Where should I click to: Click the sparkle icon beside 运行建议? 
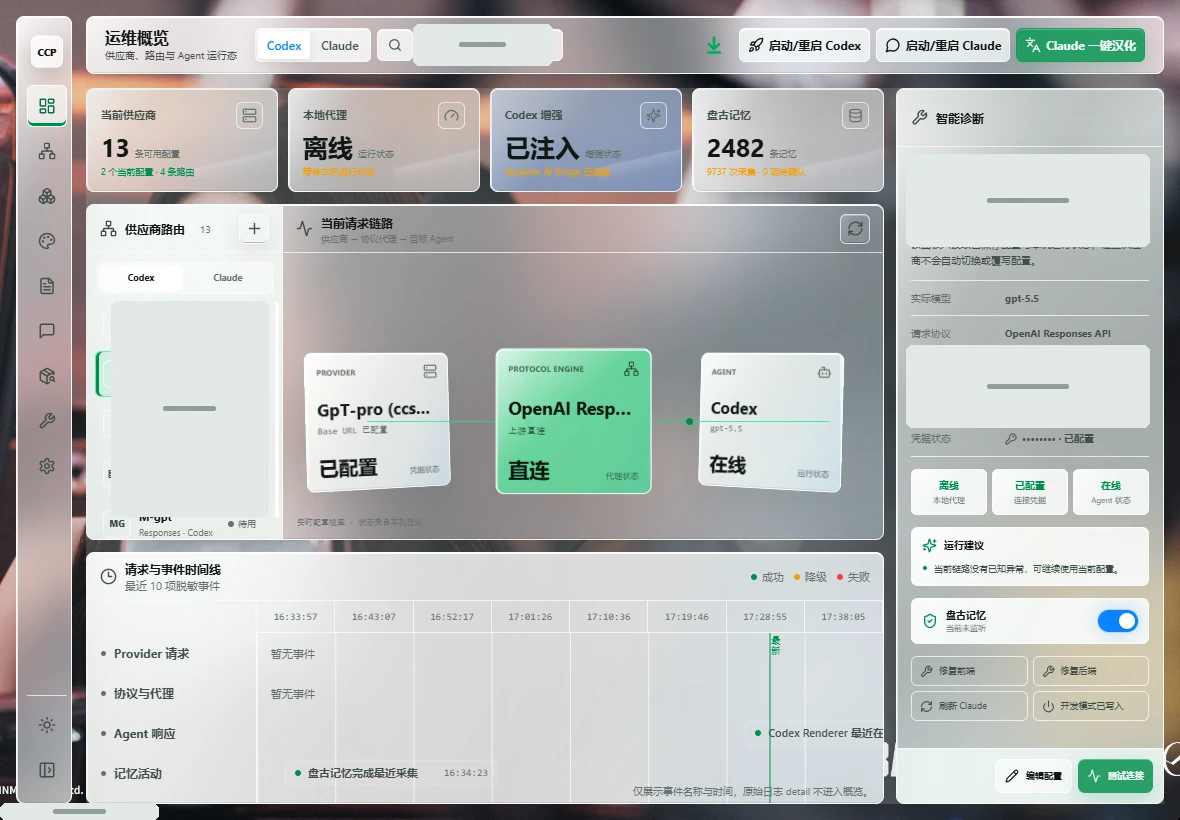929,545
